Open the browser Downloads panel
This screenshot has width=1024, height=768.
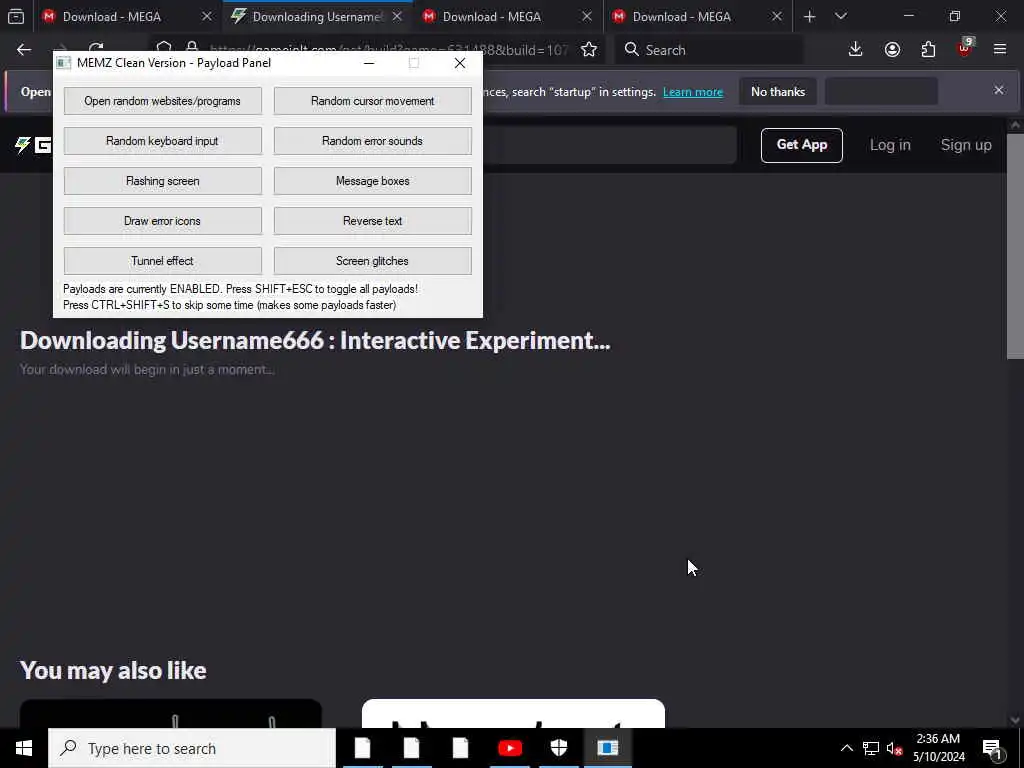(x=855, y=50)
